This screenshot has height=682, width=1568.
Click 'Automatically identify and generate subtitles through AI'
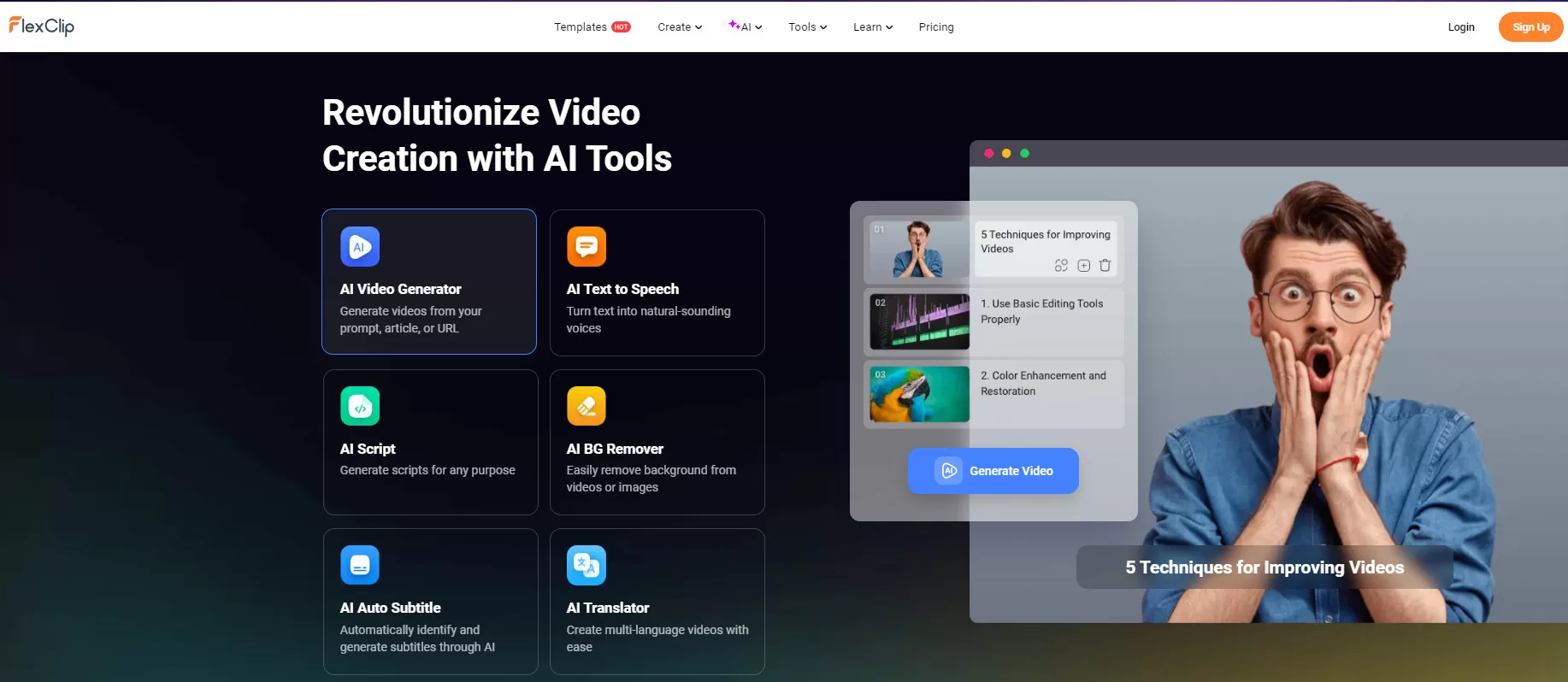coord(417,638)
